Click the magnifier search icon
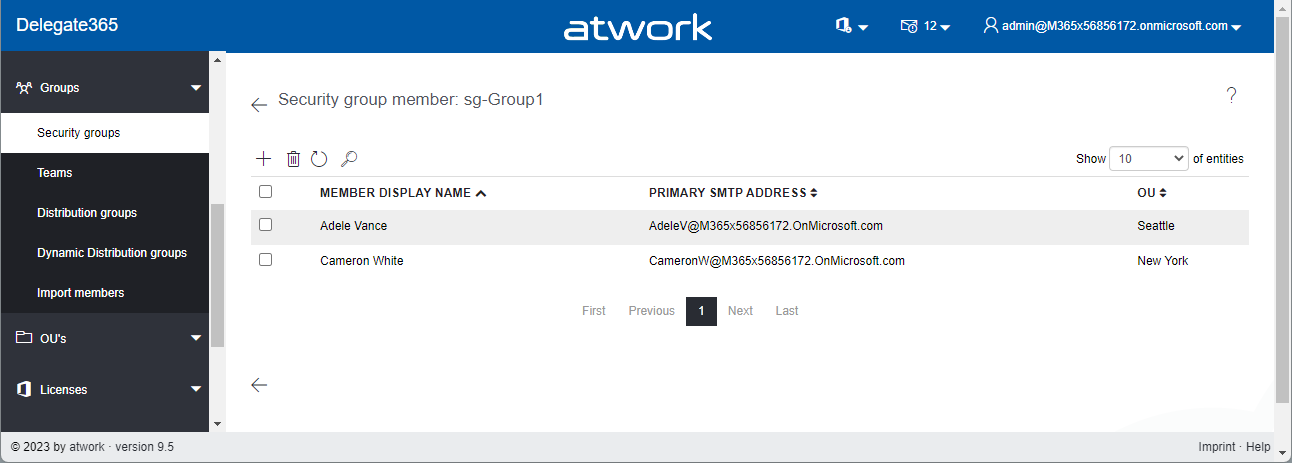The width and height of the screenshot is (1292, 463). click(x=349, y=159)
